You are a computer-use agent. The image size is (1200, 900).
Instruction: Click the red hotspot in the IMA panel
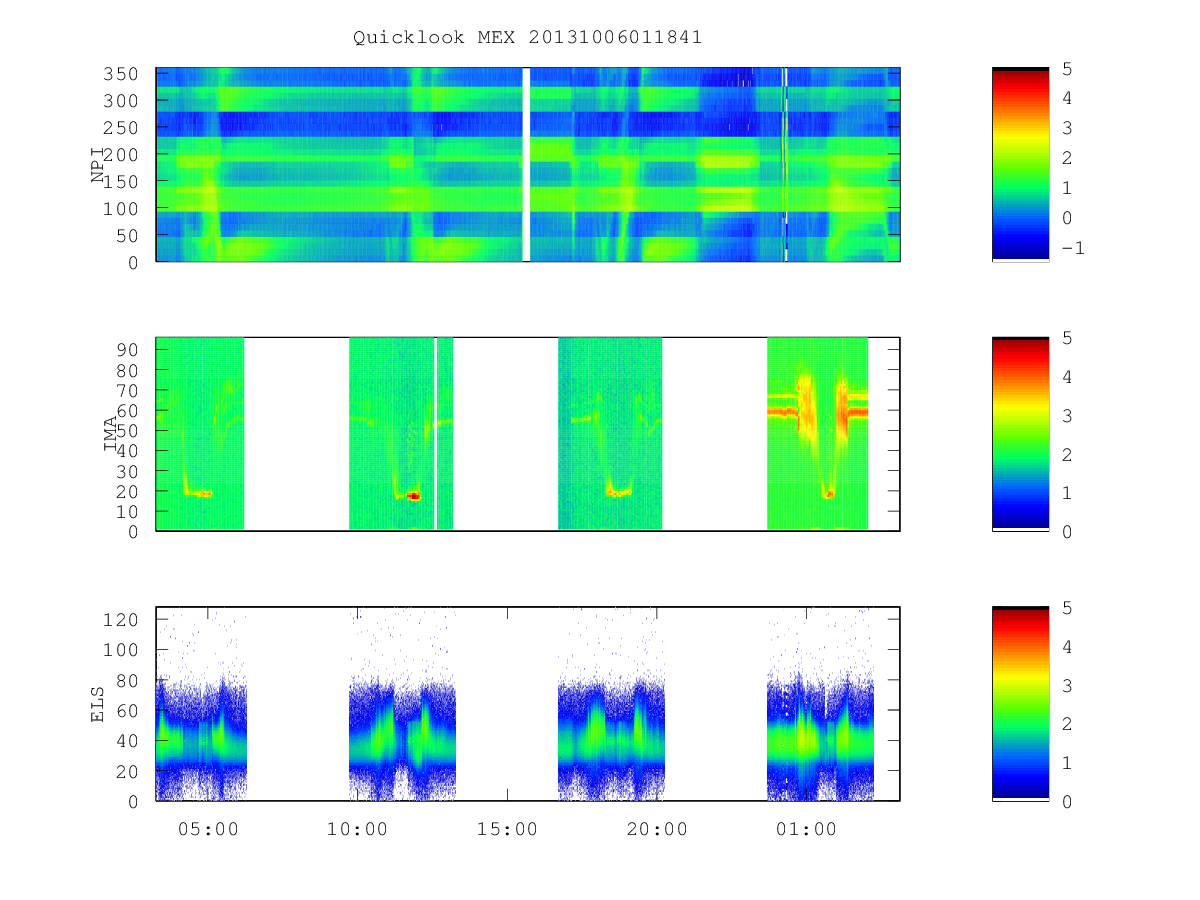pos(413,496)
